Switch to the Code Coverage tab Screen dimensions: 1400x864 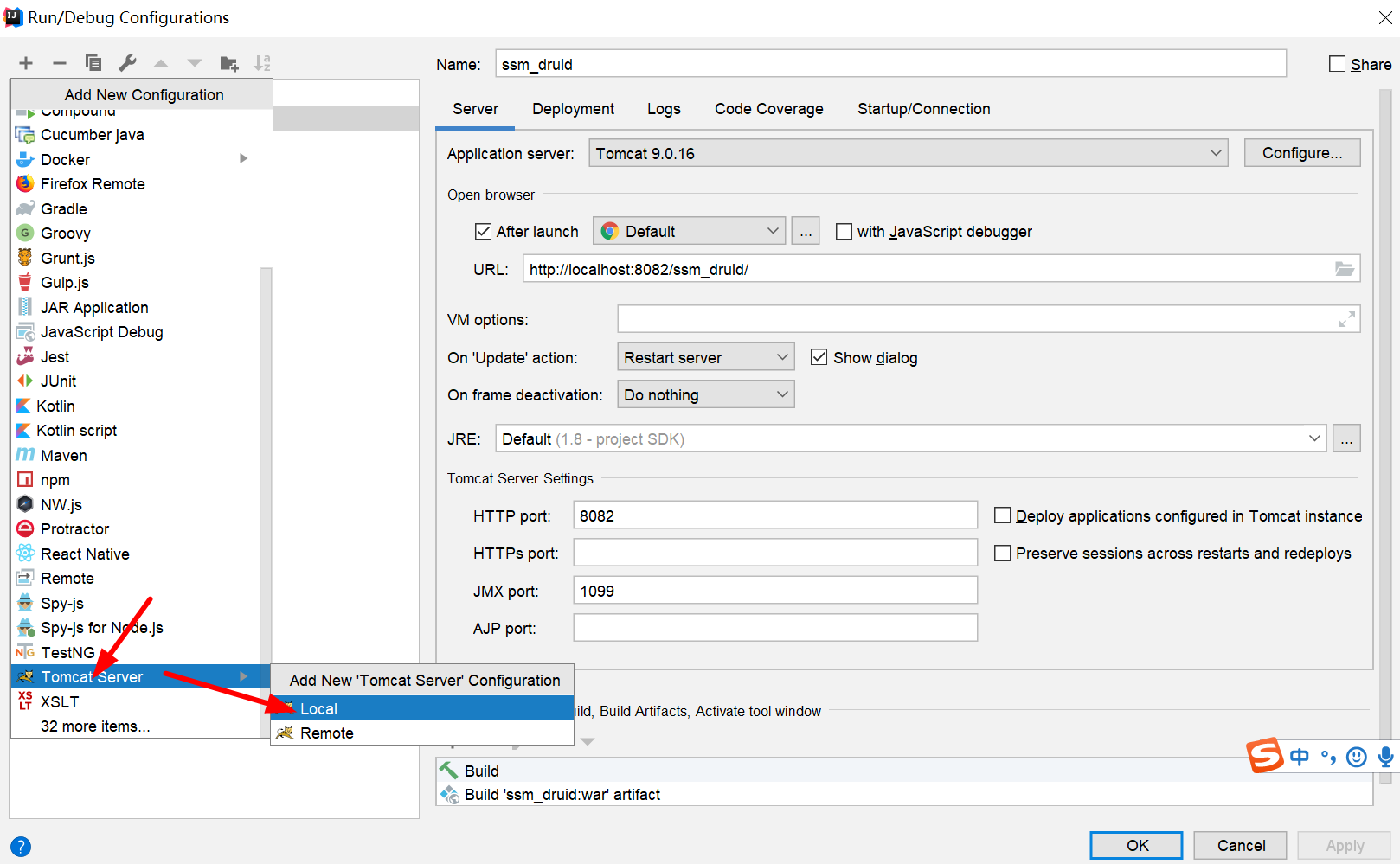[x=768, y=109]
